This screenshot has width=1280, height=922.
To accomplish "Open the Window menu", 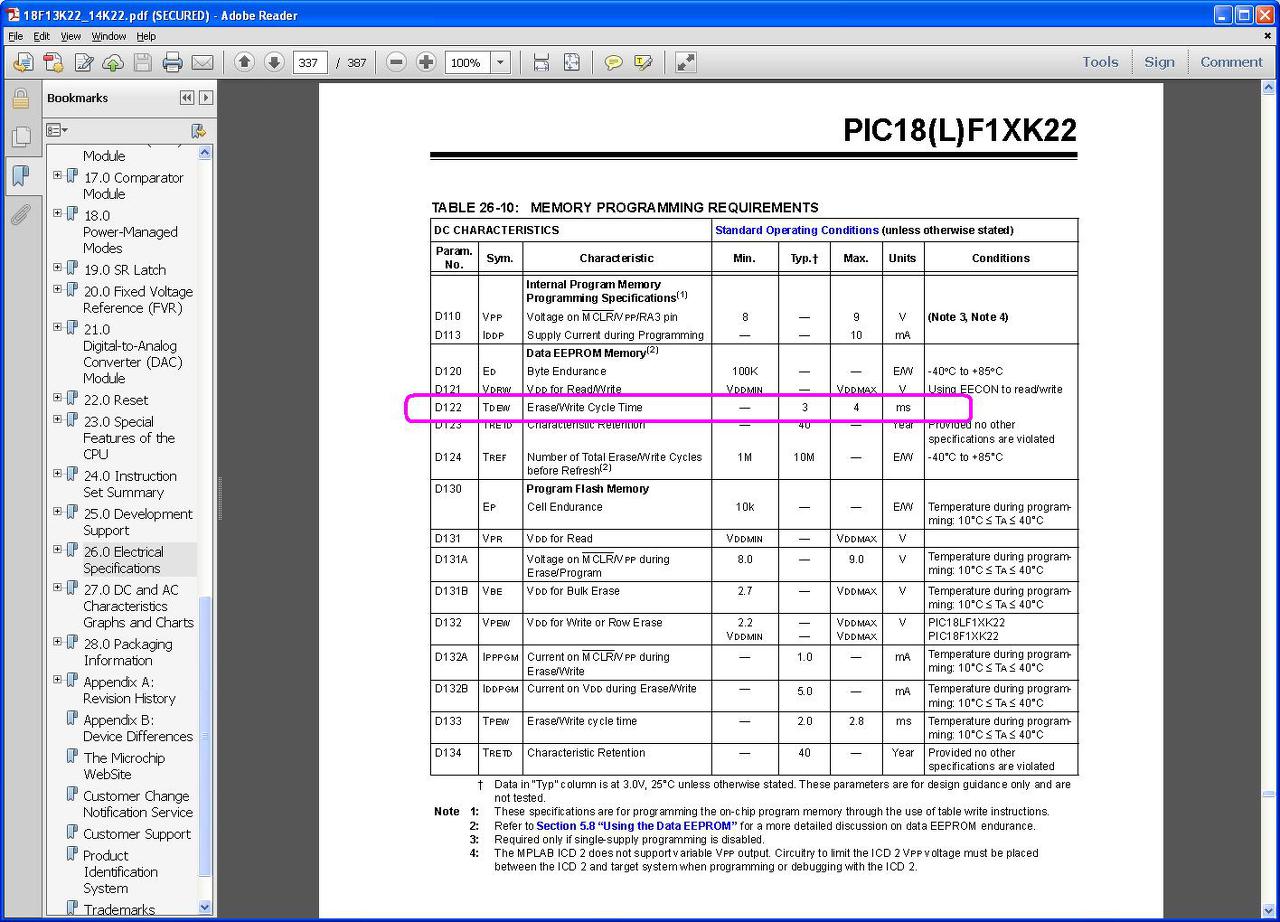I will click(109, 36).
